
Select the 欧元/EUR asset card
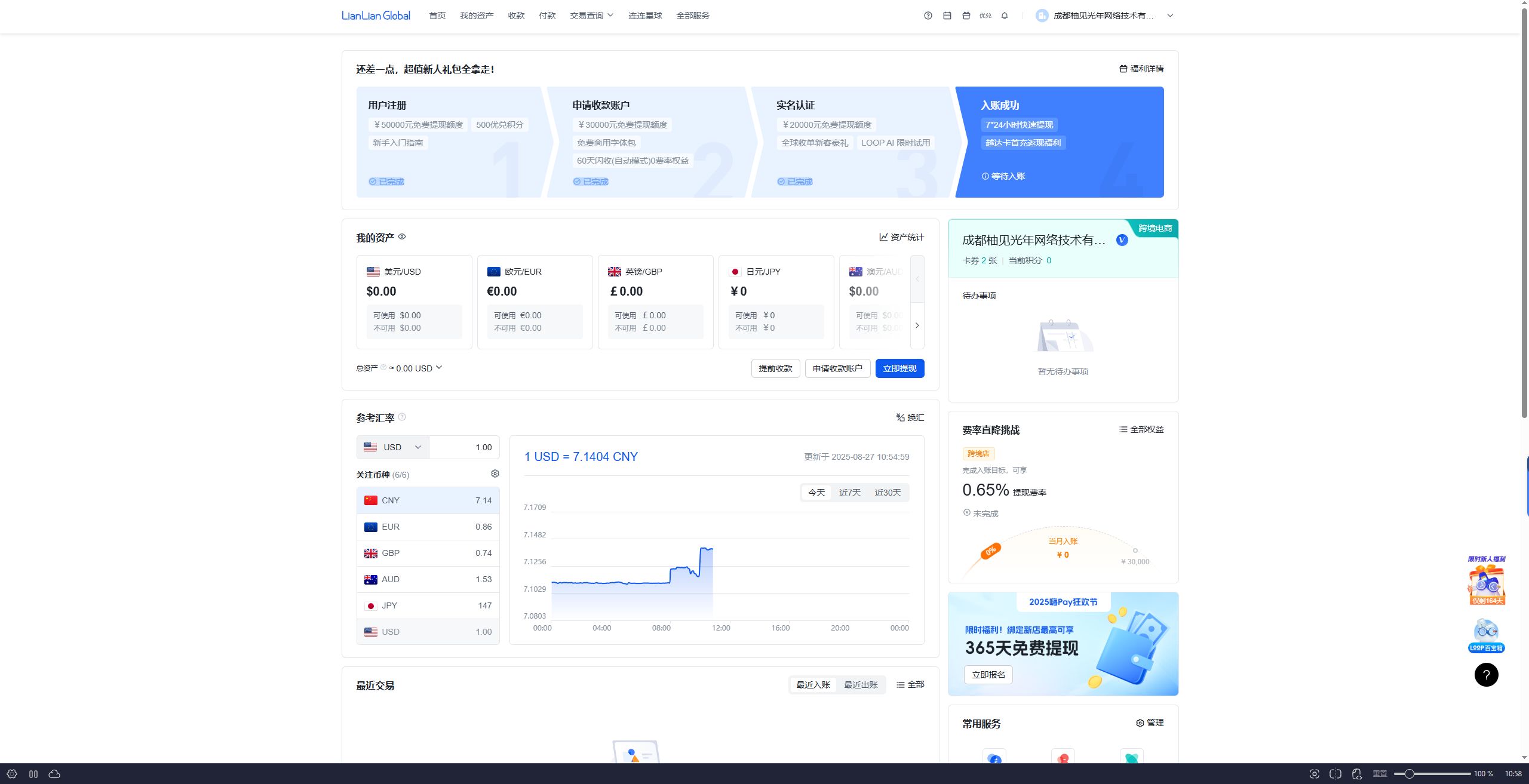pyautogui.click(x=535, y=302)
